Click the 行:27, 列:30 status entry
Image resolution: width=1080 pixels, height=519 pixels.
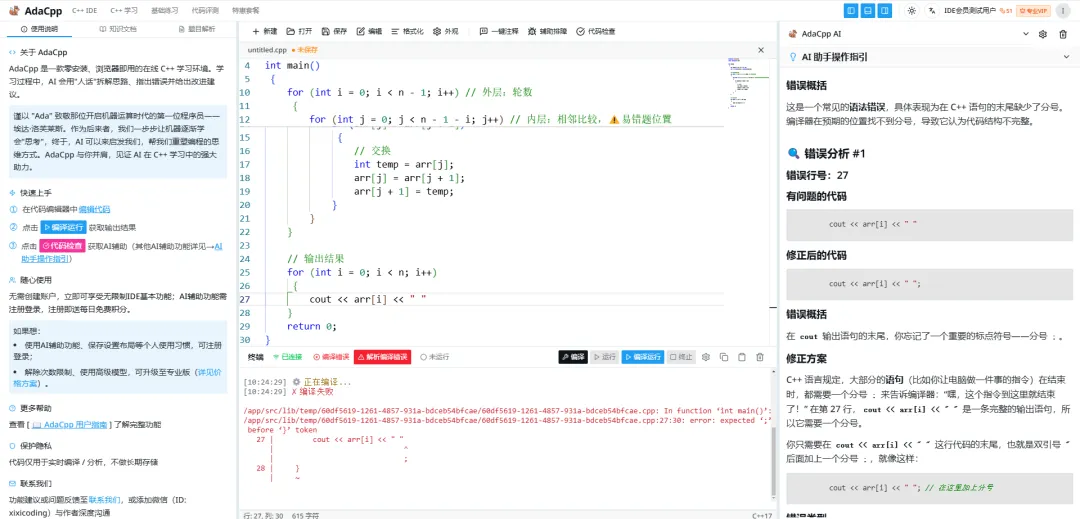[264, 515]
